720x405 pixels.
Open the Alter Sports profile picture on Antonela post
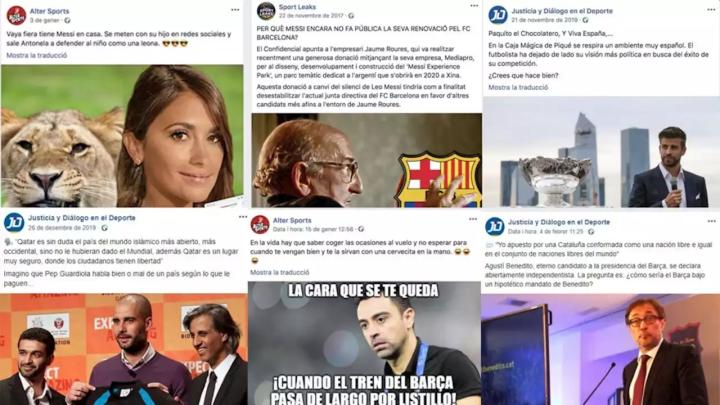pos(16,16)
